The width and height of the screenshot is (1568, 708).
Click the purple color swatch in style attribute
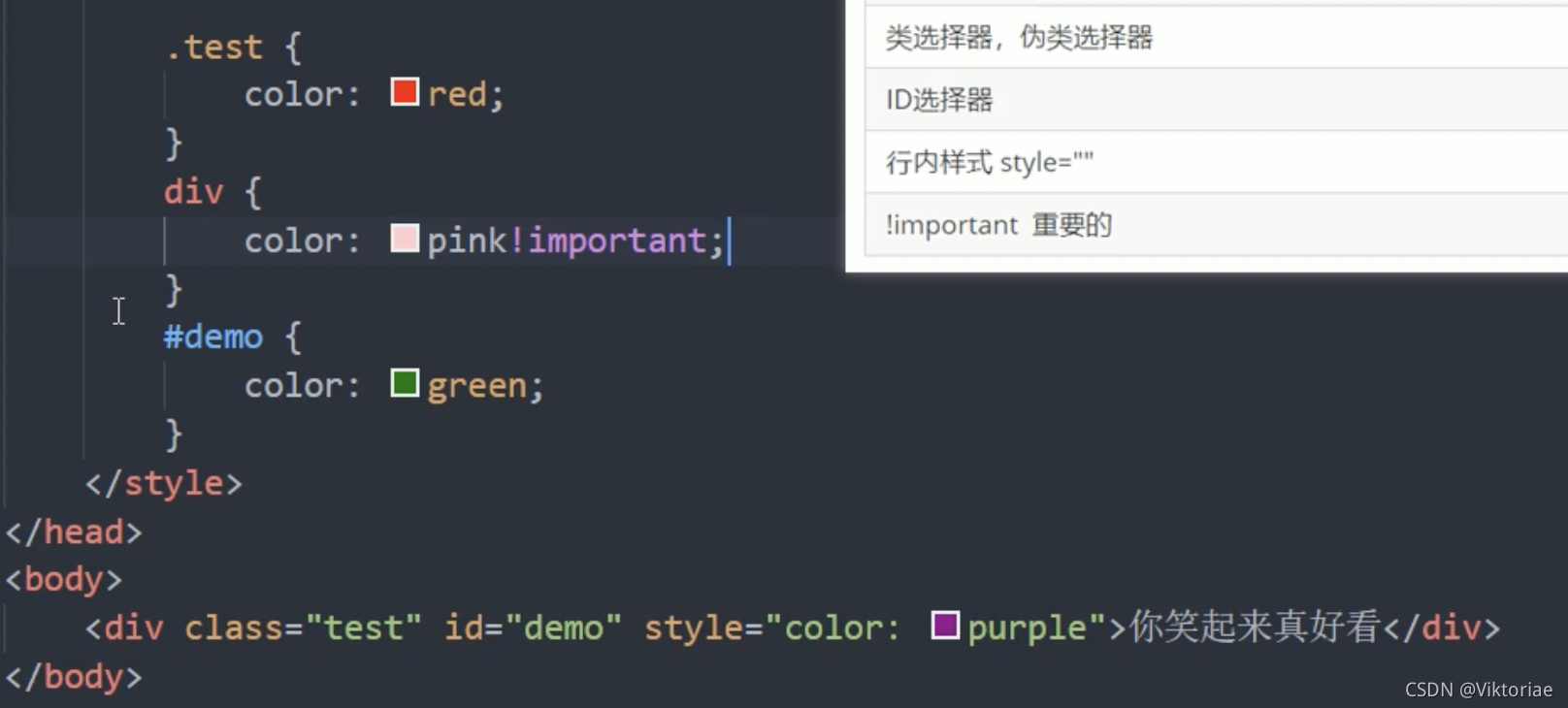pos(945,625)
